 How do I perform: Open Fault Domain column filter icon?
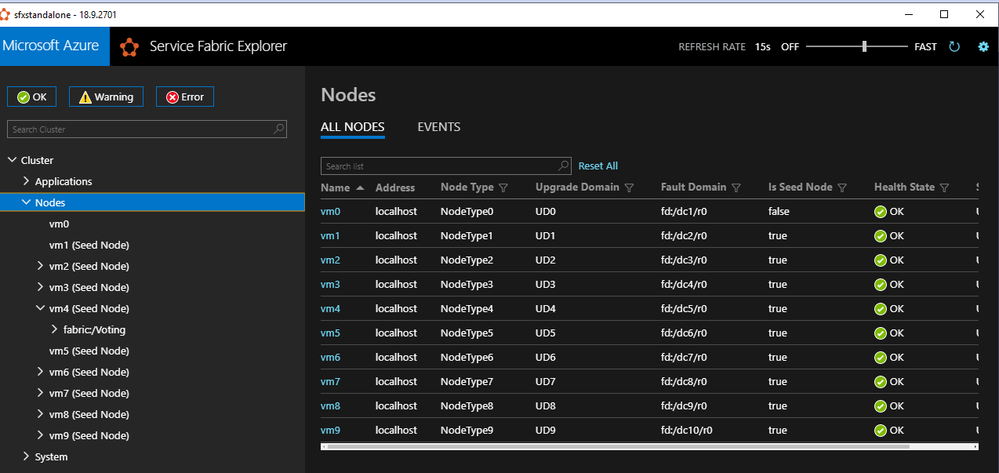tap(737, 188)
